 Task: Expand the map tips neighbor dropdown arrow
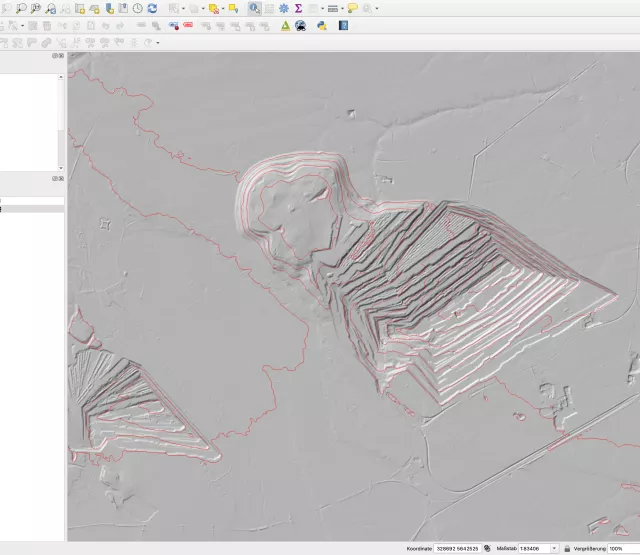376,8
